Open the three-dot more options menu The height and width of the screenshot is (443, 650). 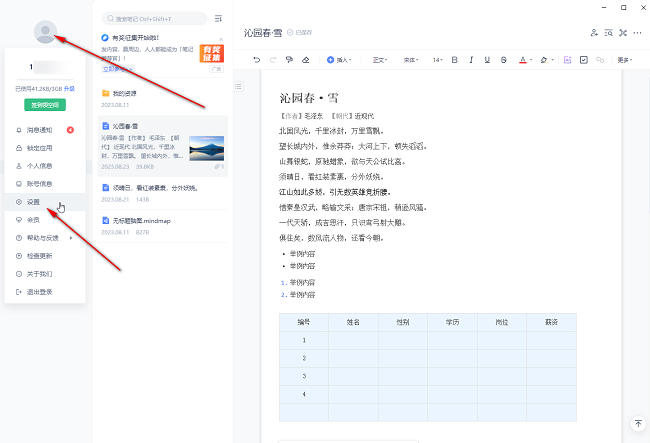(638, 33)
